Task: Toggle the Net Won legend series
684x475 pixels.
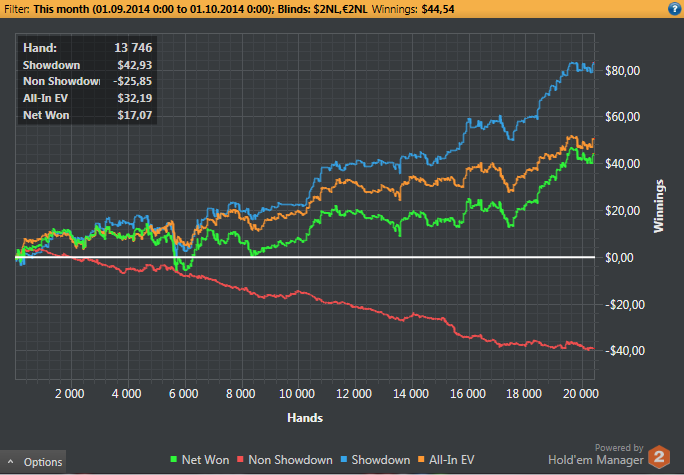Action: [199, 460]
